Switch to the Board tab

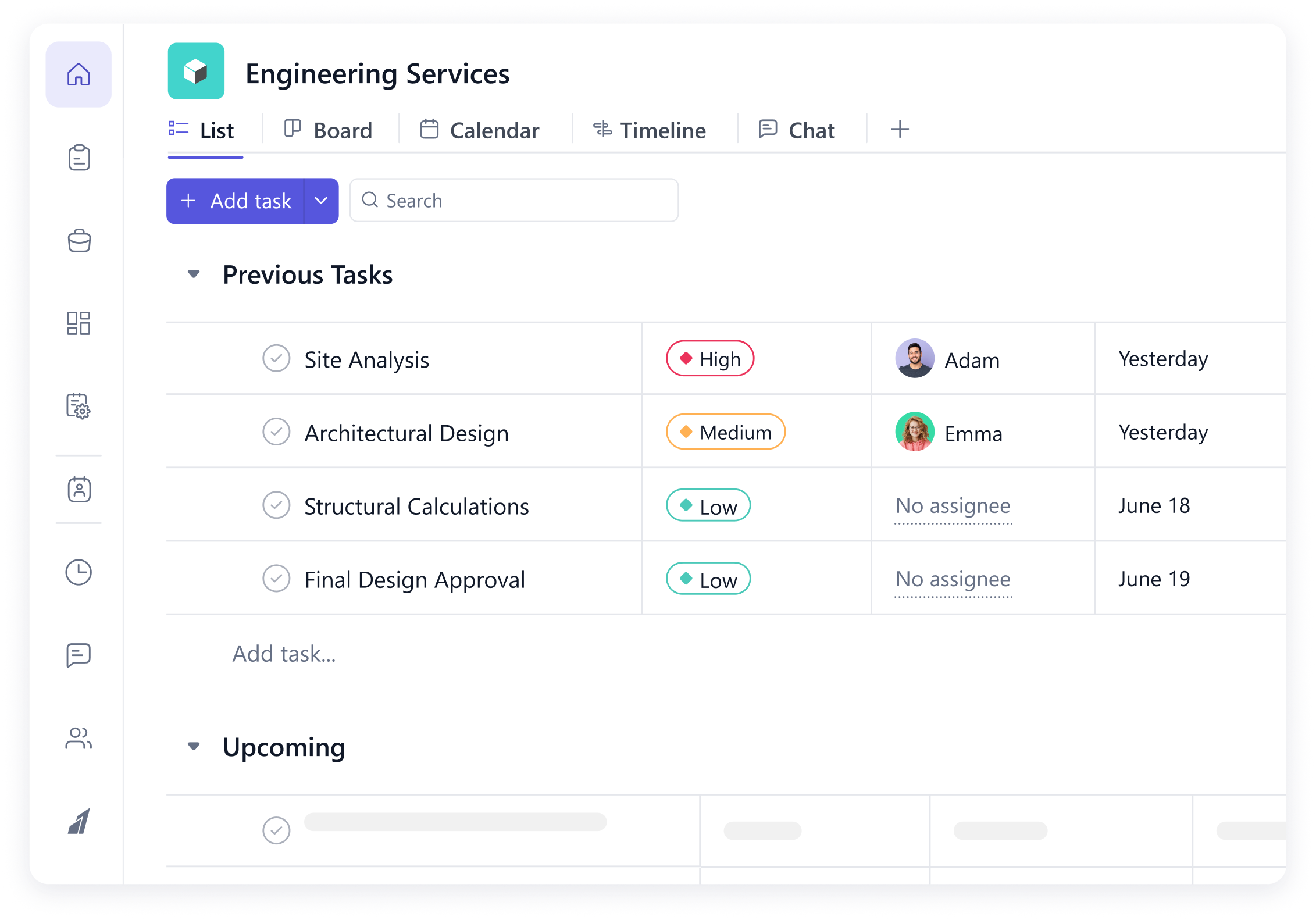[329, 130]
